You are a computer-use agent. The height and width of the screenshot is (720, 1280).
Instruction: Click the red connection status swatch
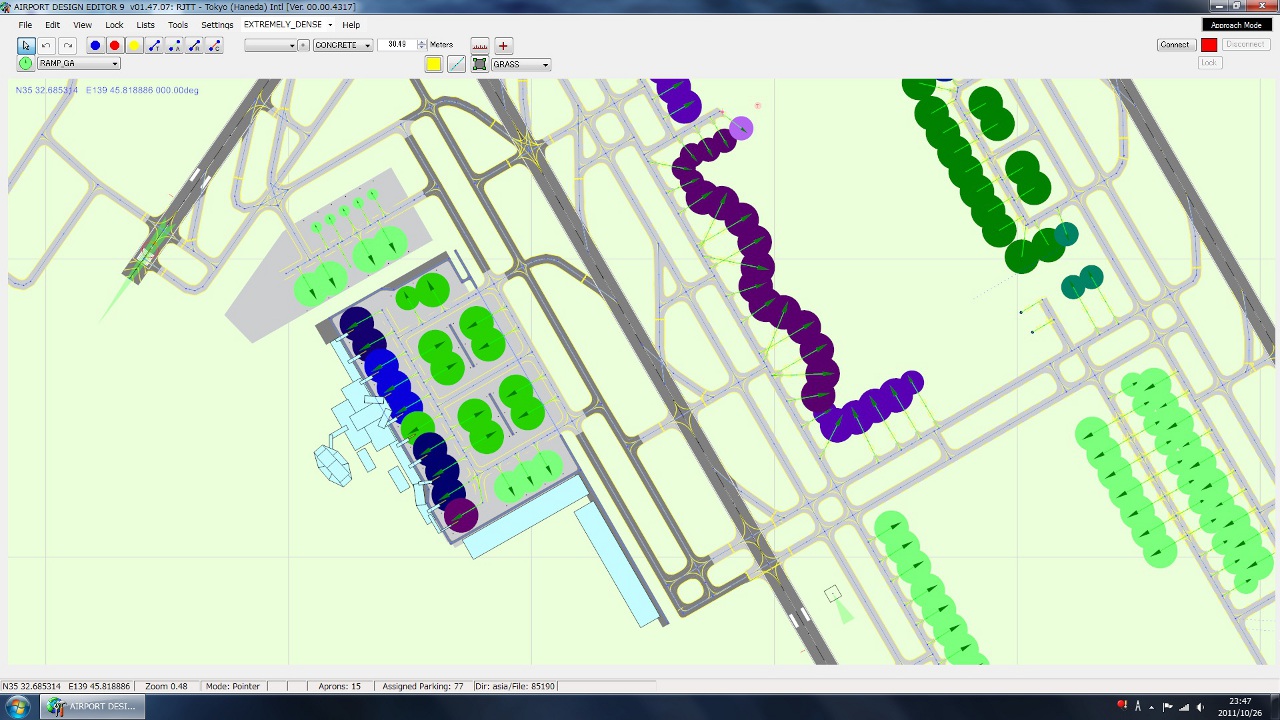click(x=1209, y=45)
